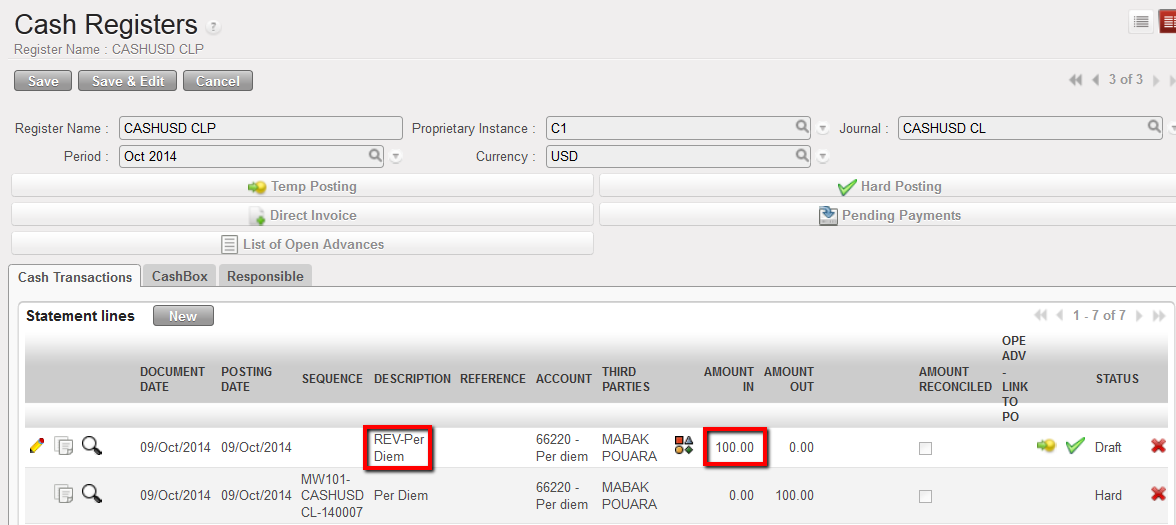Viewport: 1176px width, 525px height.
Task: Click duplicate icon on REV-Per Diem line
Action: (x=64, y=446)
